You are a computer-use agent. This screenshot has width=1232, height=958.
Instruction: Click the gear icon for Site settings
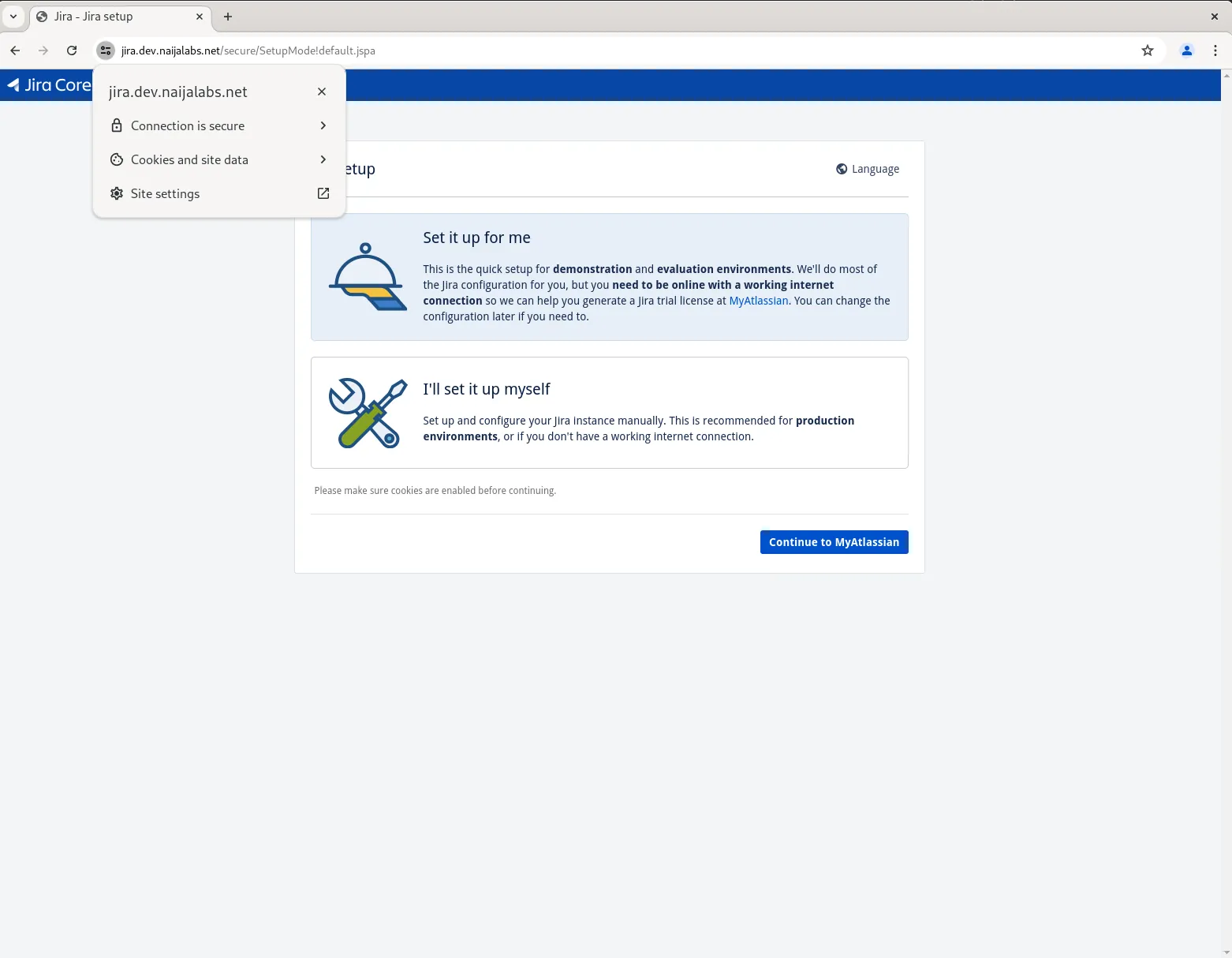(117, 193)
